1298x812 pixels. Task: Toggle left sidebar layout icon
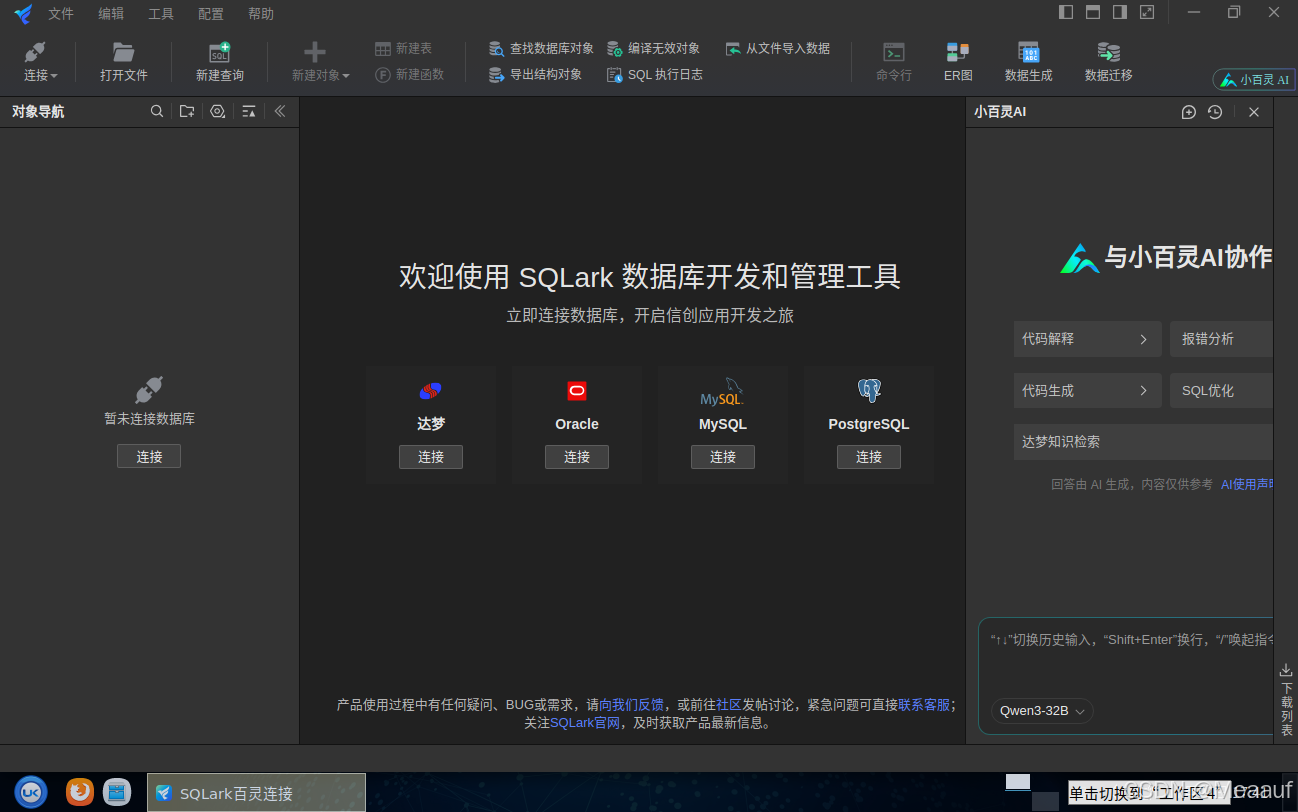(1066, 12)
